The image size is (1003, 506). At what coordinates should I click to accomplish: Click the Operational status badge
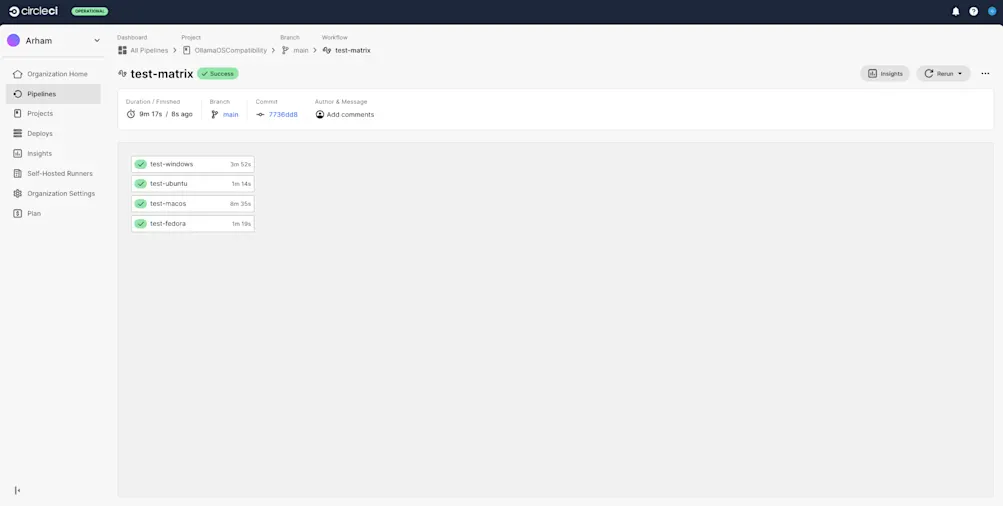(90, 11)
